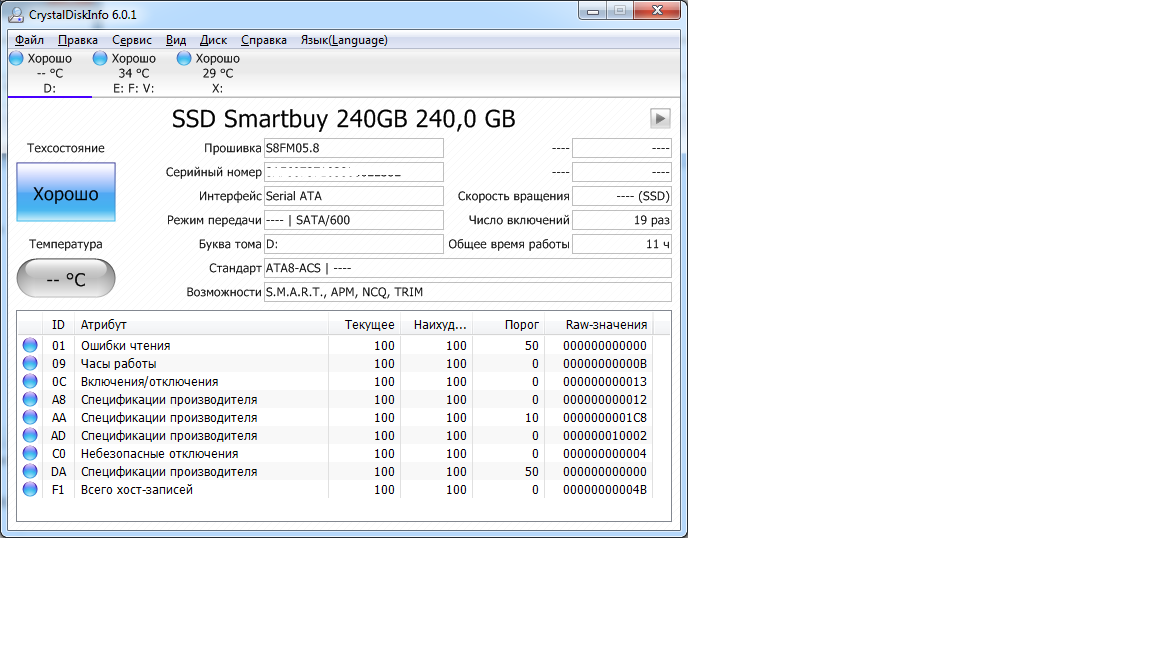Open the Вид menu
This screenshot has width=1152, height=648.
[x=176, y=40]
